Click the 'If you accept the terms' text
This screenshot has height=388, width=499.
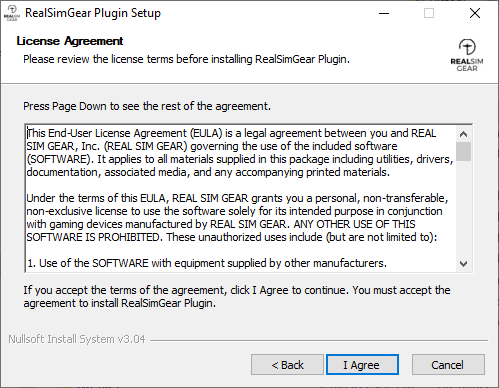point(237,296)
